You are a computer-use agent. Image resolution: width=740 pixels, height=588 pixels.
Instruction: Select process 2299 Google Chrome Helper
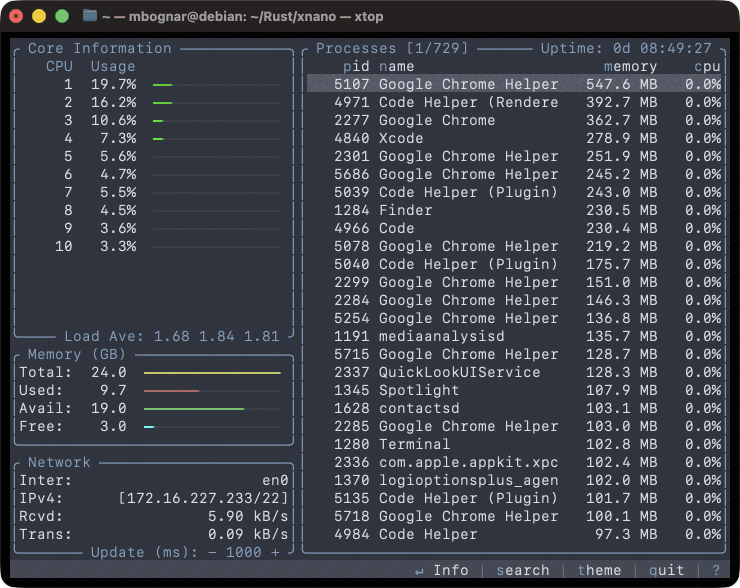pos(514,282)
